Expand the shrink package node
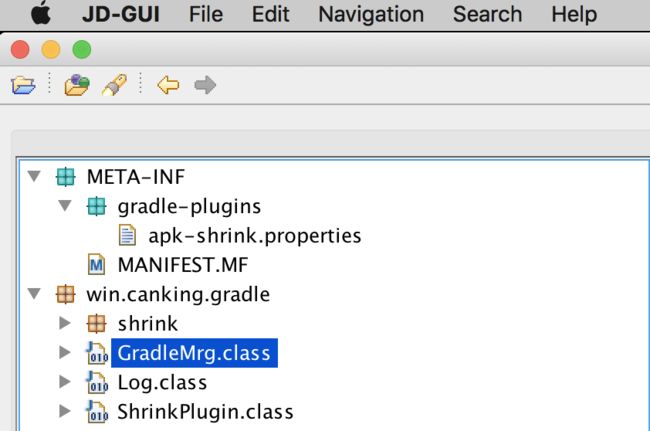This screenshot has width=650, height=431. (x=65, y=323)
